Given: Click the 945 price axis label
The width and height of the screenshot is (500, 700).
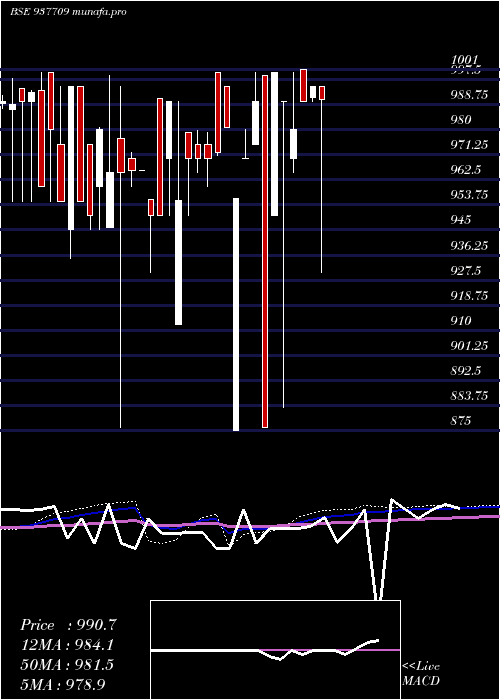Looking at the screenshot, I should pos(461,220).
